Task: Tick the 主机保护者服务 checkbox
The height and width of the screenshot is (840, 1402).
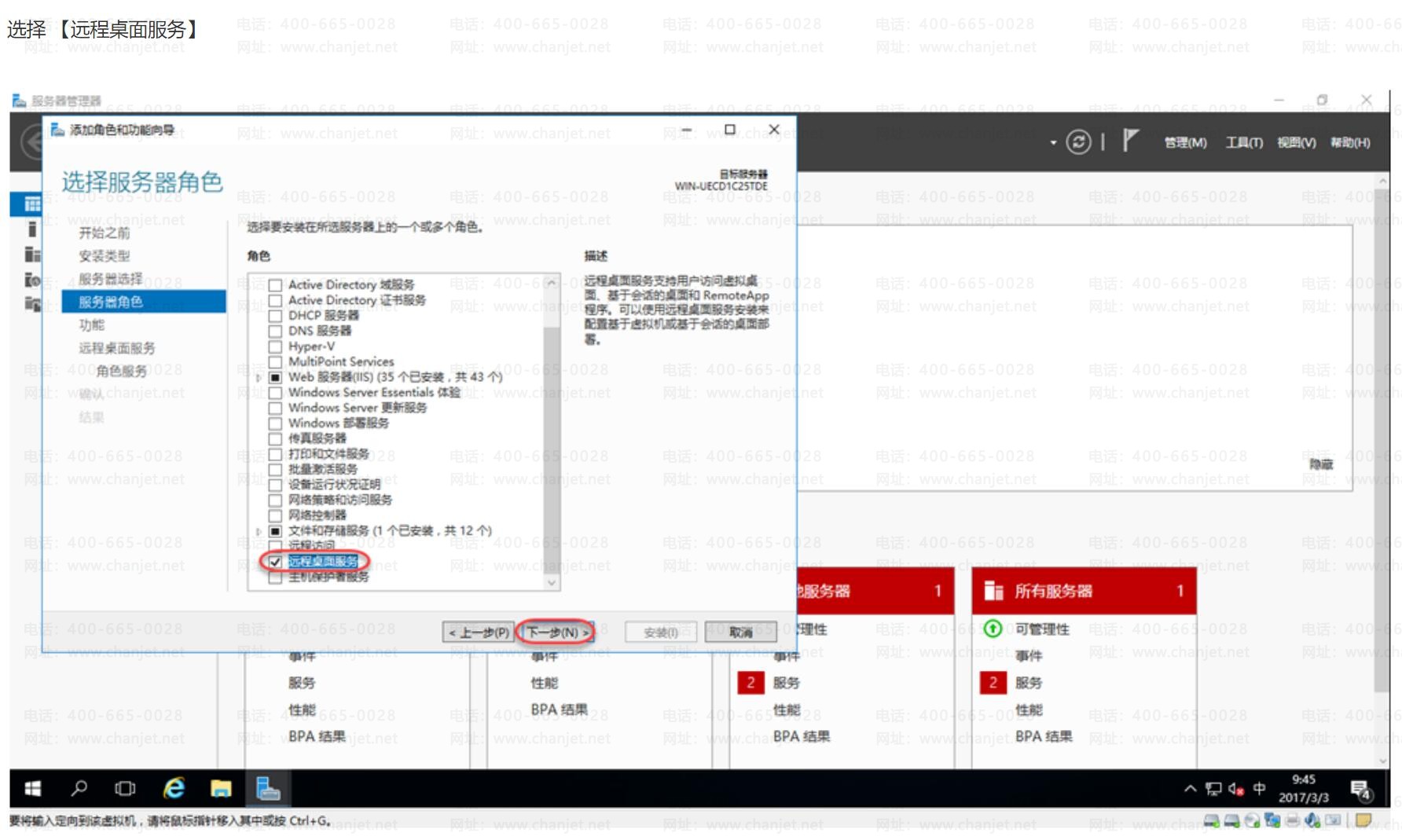Action: 275,577
